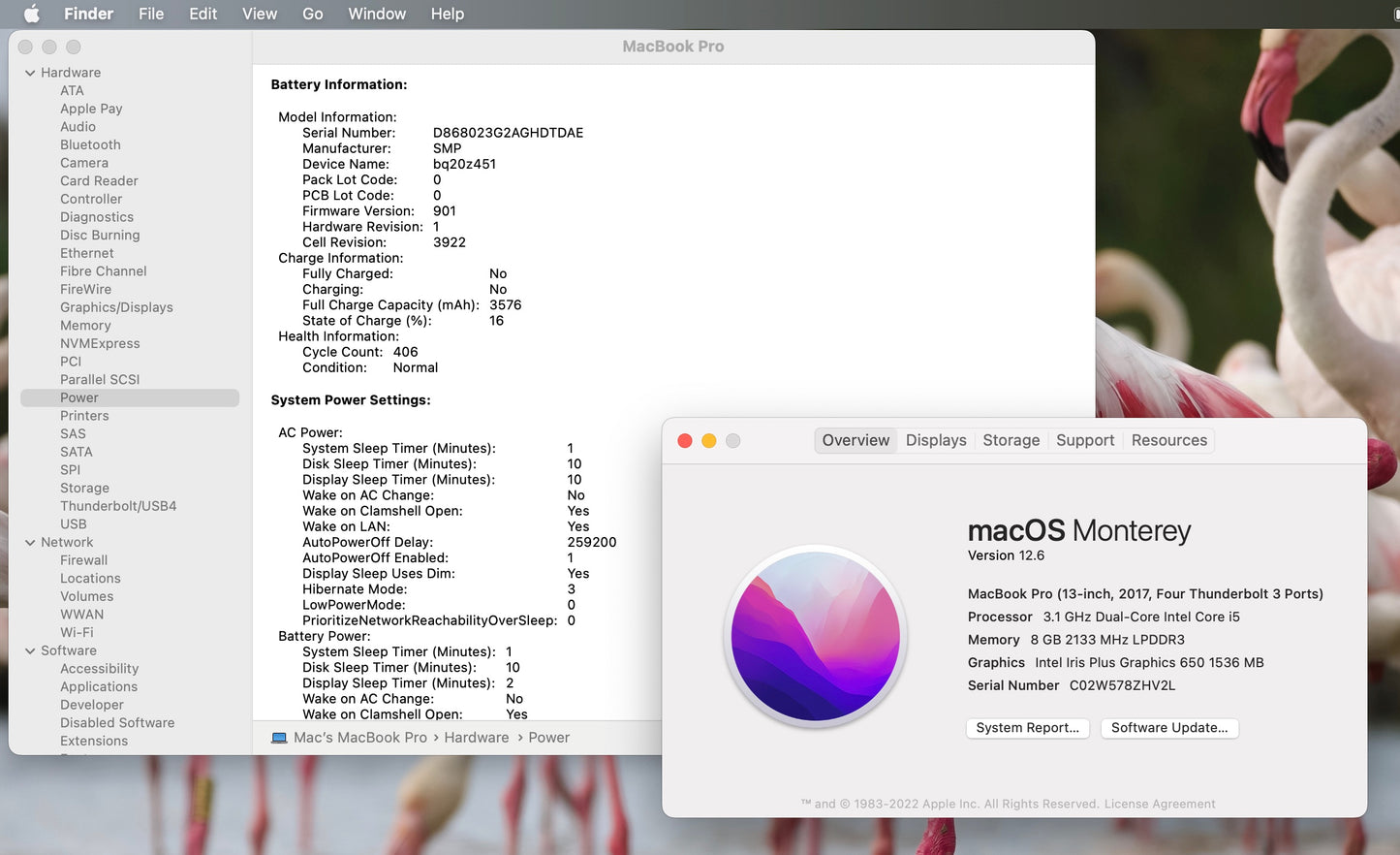1400x855 pixels.
Task: Switch to the Displays tab
Action: [936, 440]
